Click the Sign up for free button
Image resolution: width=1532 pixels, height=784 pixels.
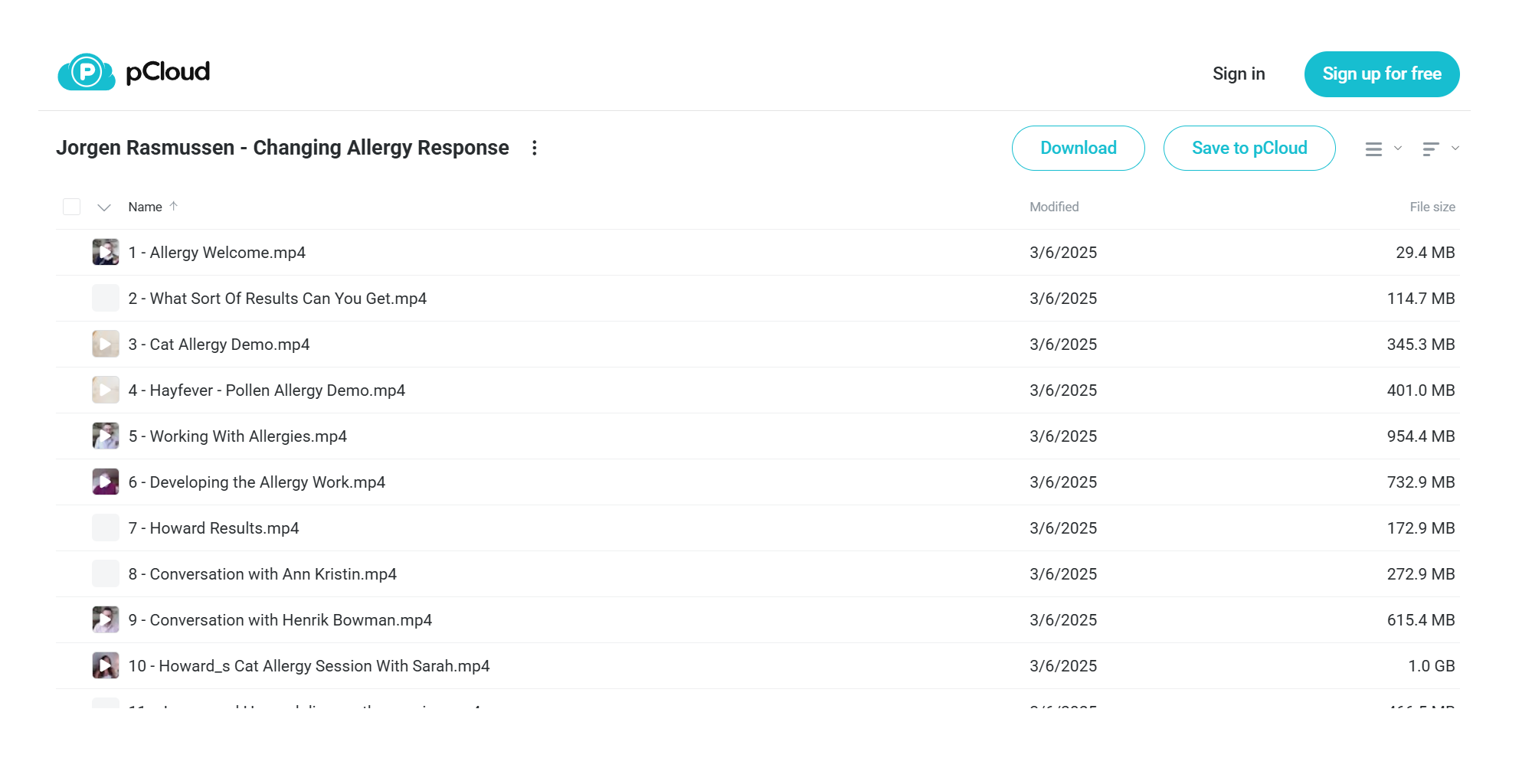(1382, 73)
